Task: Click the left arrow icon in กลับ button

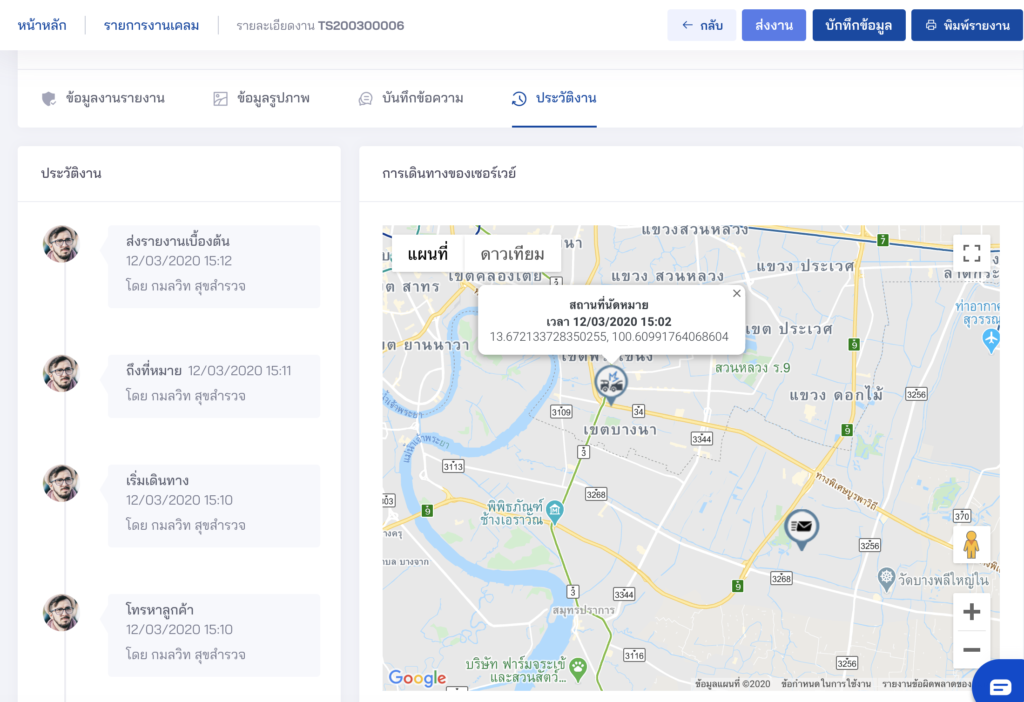Action: [687, 25]
